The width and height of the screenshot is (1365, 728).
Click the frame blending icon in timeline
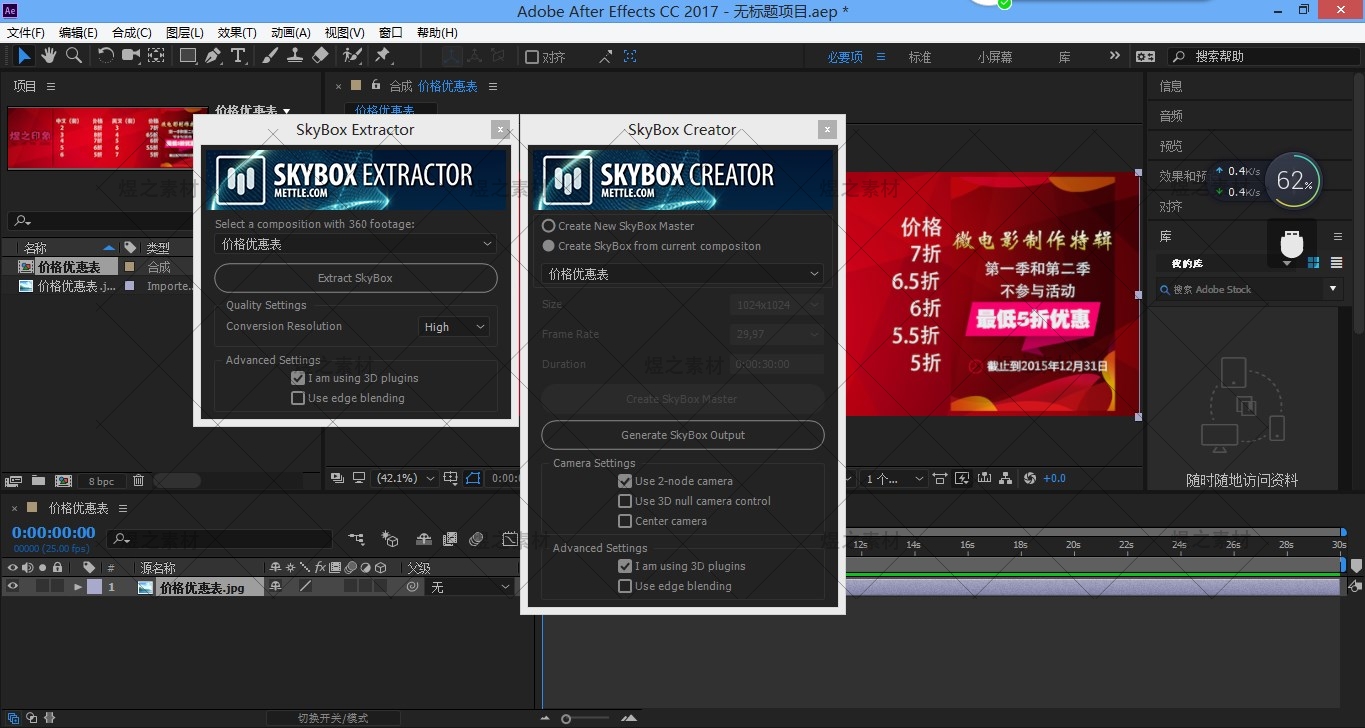[450, 539]
